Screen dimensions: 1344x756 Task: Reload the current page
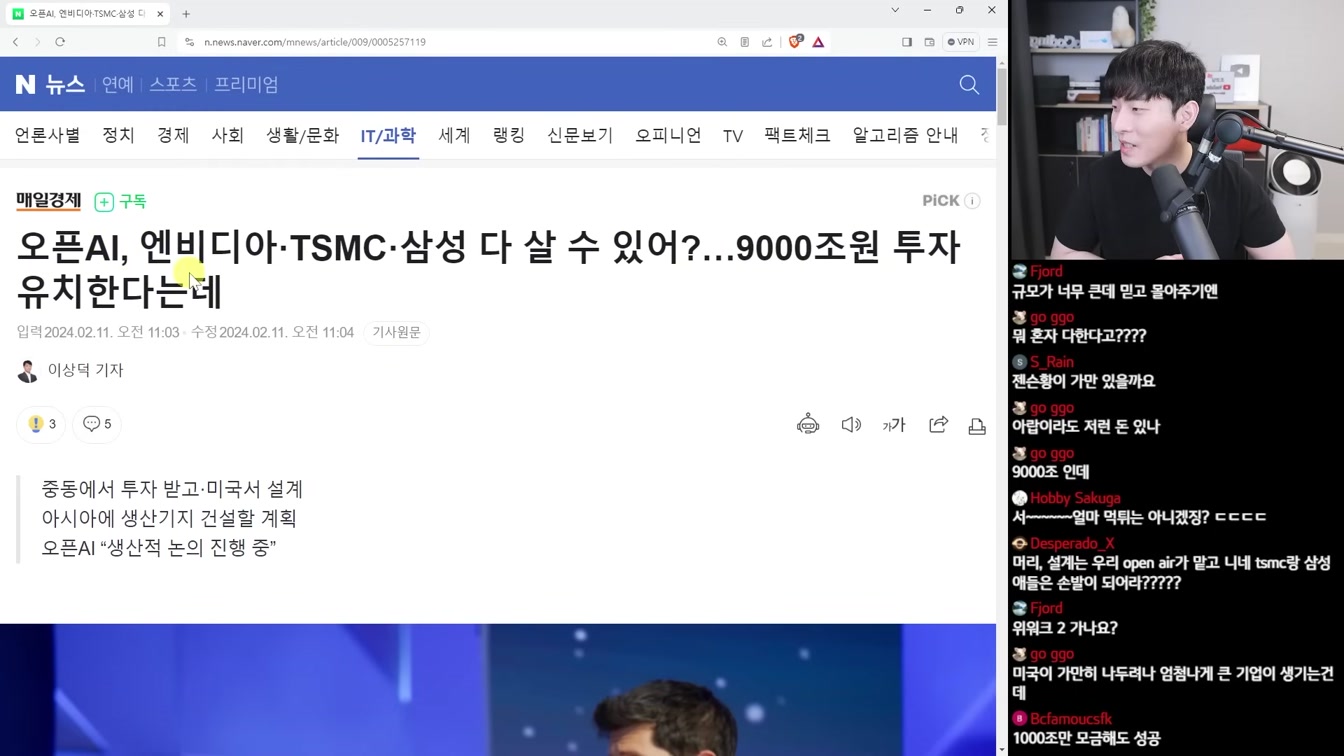[x=60, y=42]
